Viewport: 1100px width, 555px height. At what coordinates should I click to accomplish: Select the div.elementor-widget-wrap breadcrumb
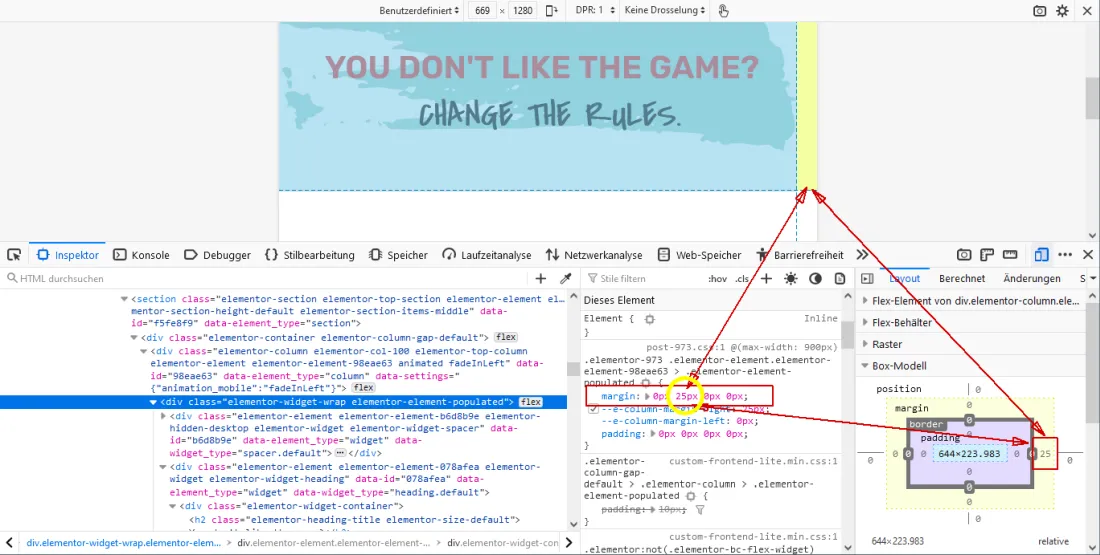tap(123, 542)
